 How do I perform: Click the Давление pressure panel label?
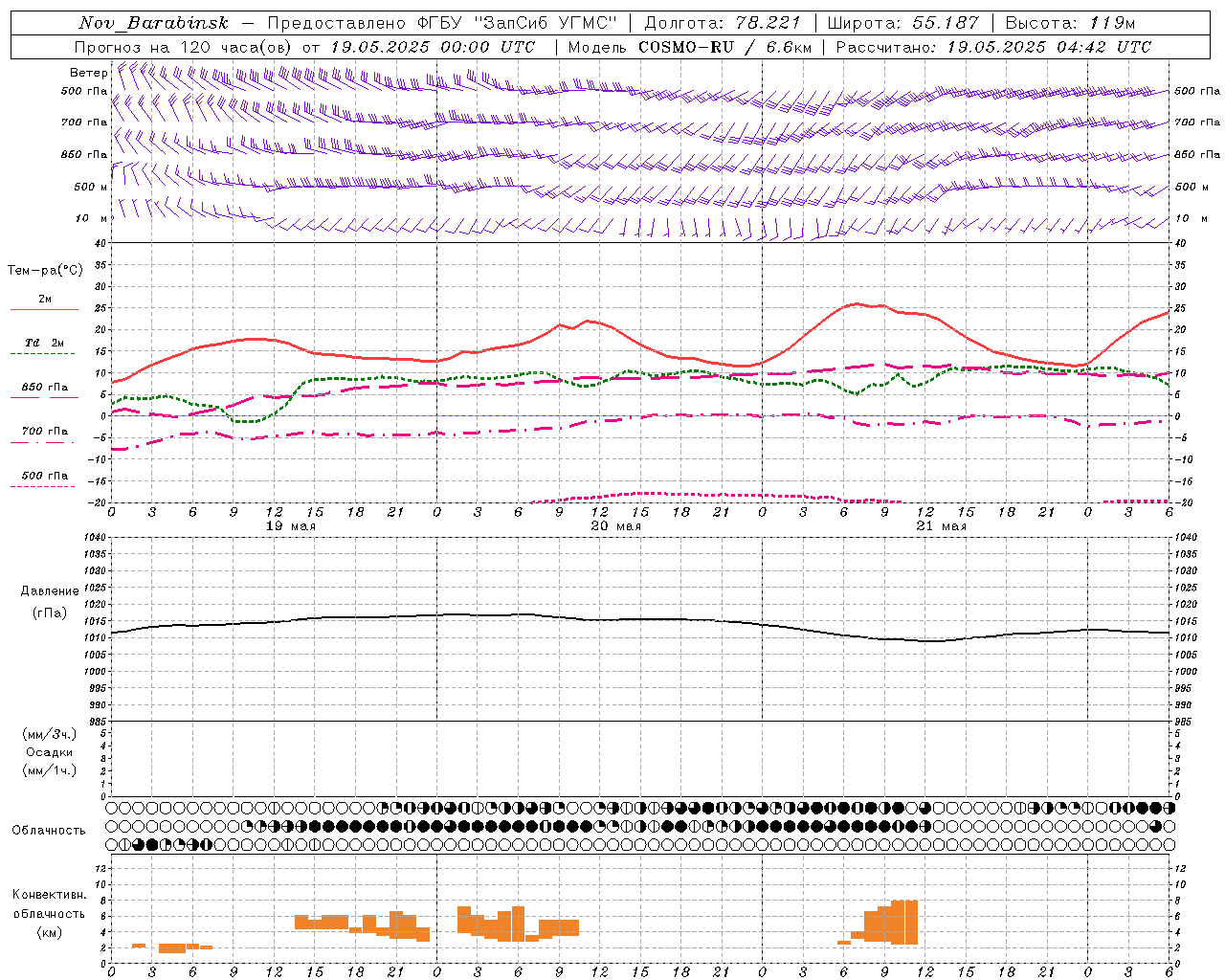(50, 591)
